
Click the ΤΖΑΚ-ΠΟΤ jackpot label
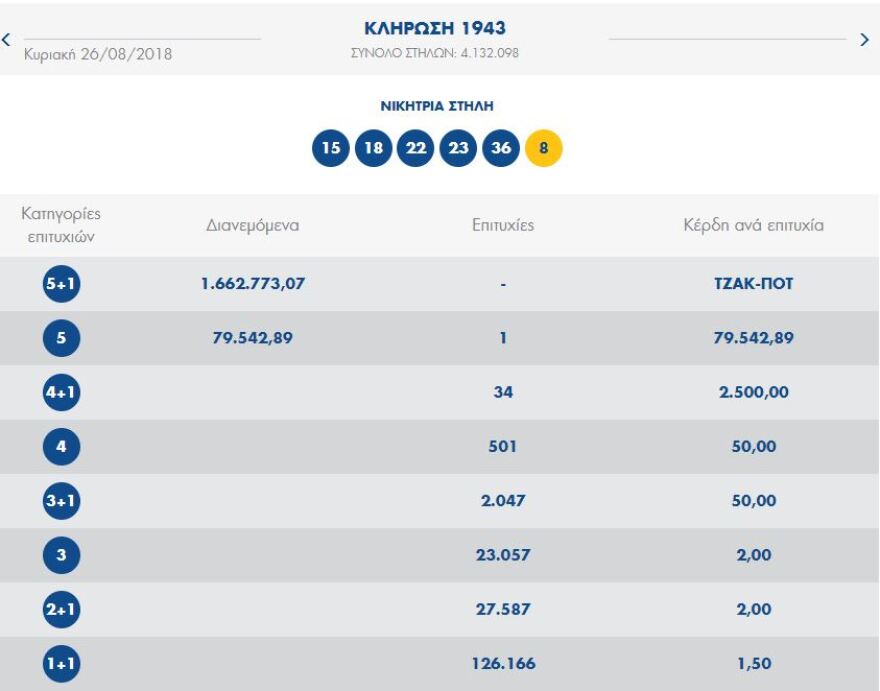click(753, 284)
